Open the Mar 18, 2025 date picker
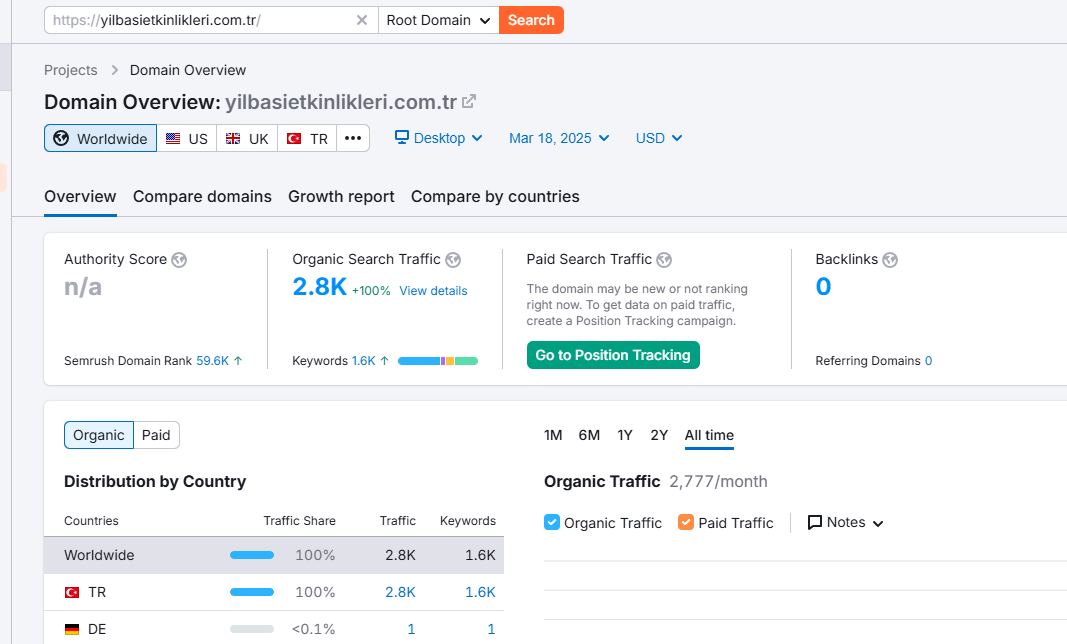 pyautogui.click(x=559, y=138)
